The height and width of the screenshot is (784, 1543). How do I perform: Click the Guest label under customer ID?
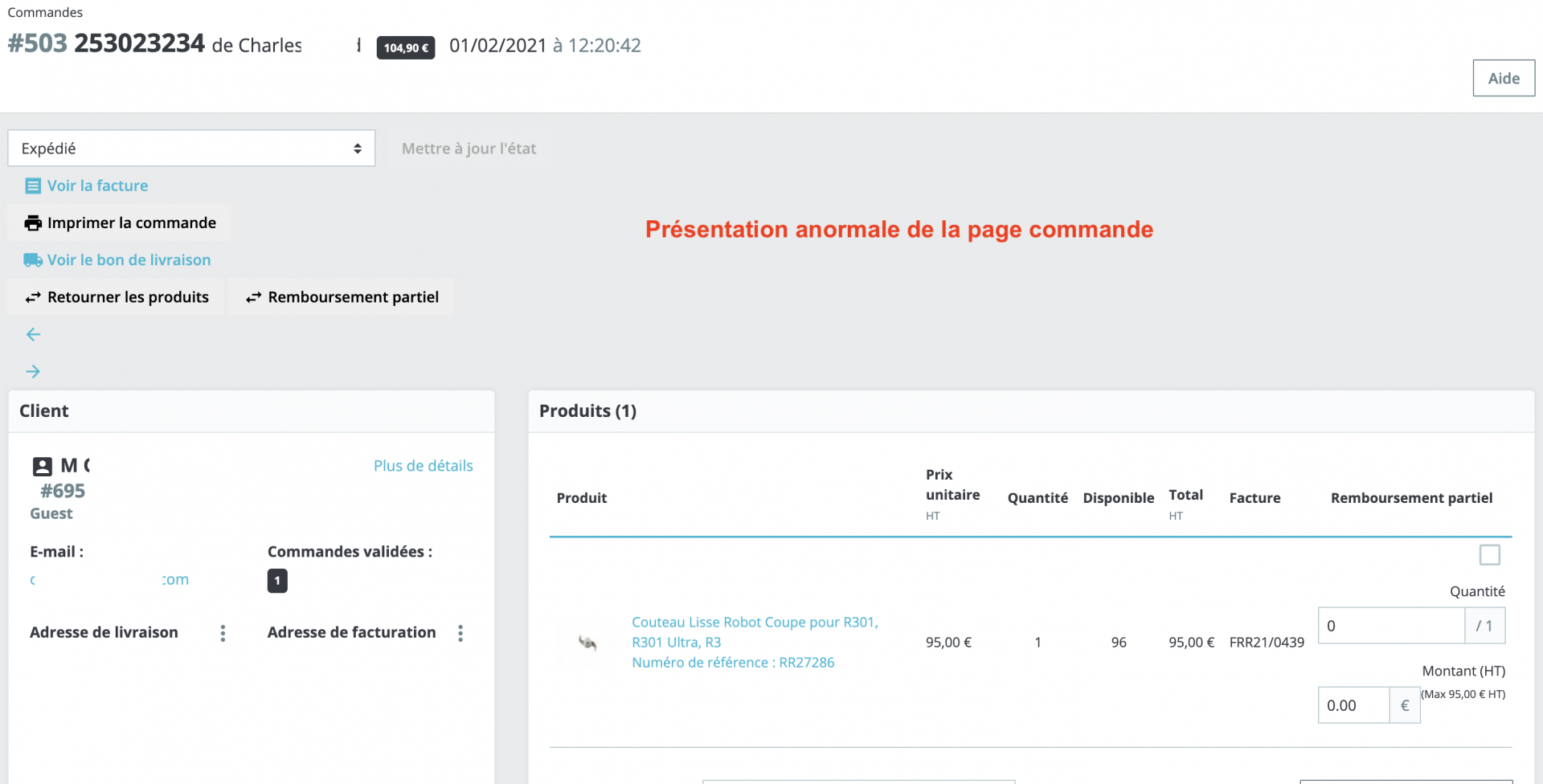pyautogui.click(x=51, y=513)
